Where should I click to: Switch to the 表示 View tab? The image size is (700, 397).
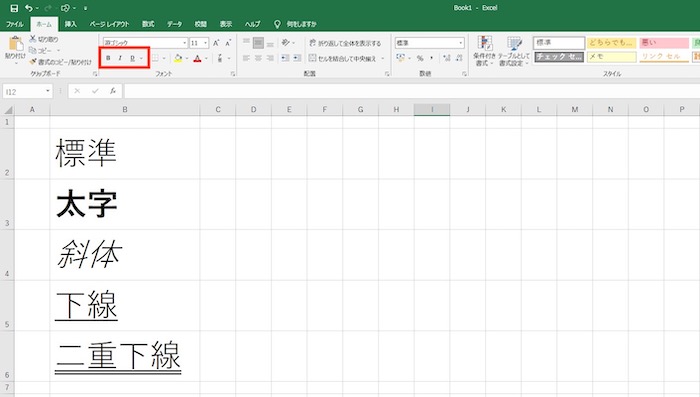(226, 24)
